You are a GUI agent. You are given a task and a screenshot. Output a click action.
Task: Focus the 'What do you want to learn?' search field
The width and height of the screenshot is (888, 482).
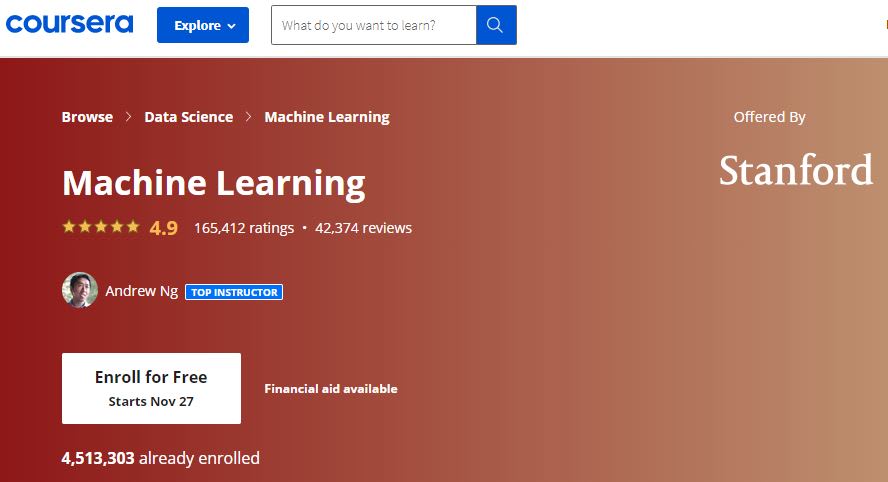coord(374,25)
